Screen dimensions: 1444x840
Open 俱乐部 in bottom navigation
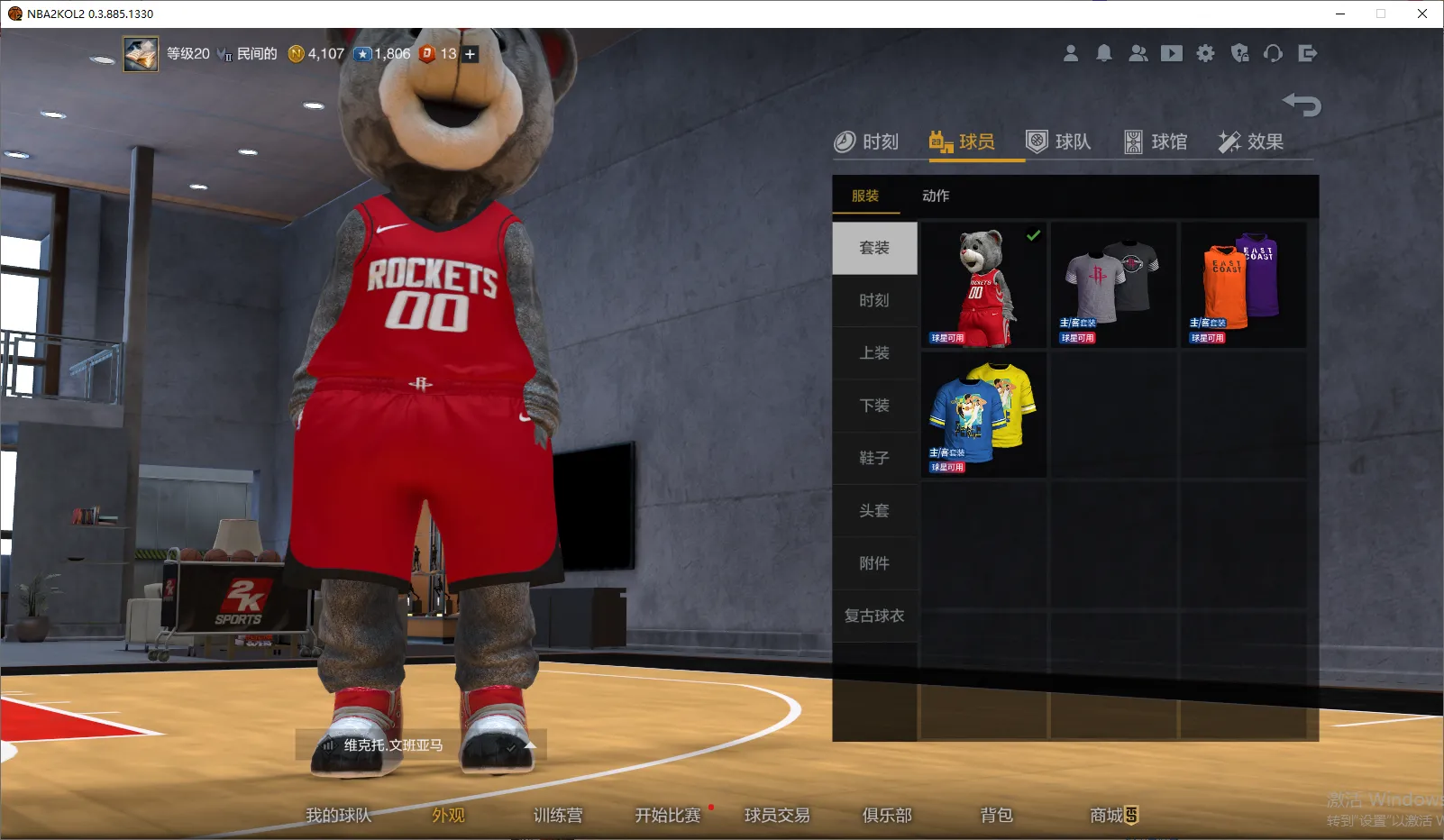[x=887, y=815]
